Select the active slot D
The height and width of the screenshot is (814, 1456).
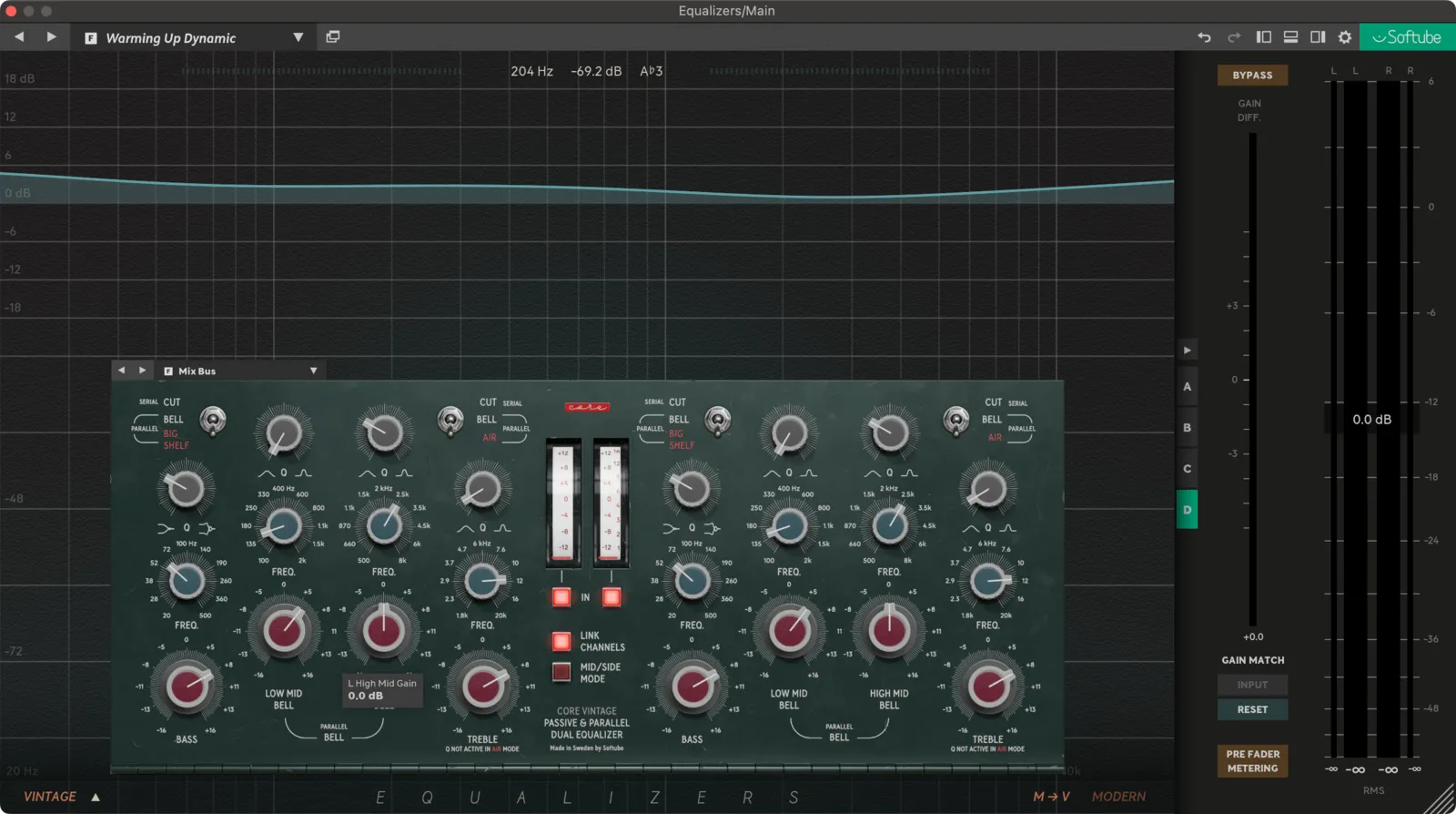click(x=1187, y=510)
